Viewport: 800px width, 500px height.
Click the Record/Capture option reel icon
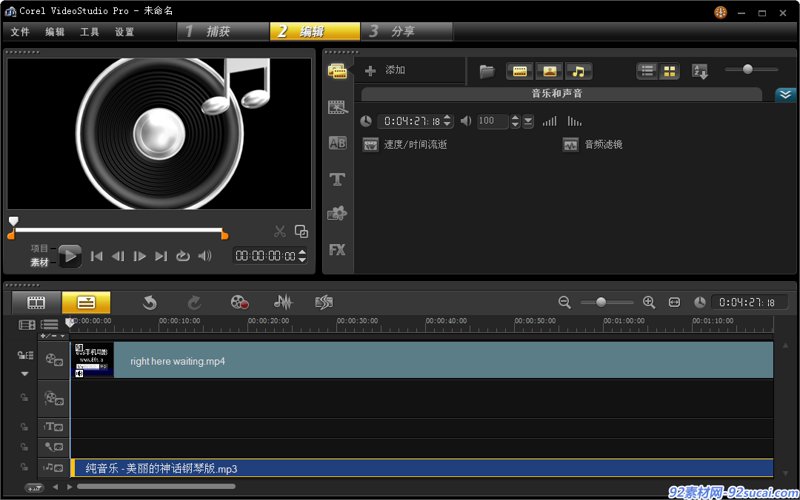[x=239, y=302]
